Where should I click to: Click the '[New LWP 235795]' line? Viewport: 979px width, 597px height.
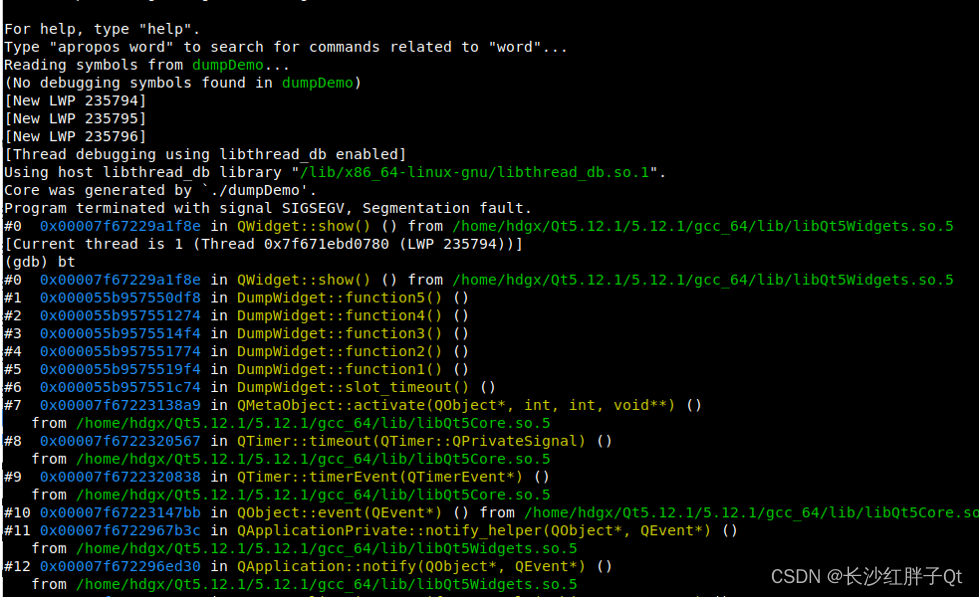[x=75, y=119]
